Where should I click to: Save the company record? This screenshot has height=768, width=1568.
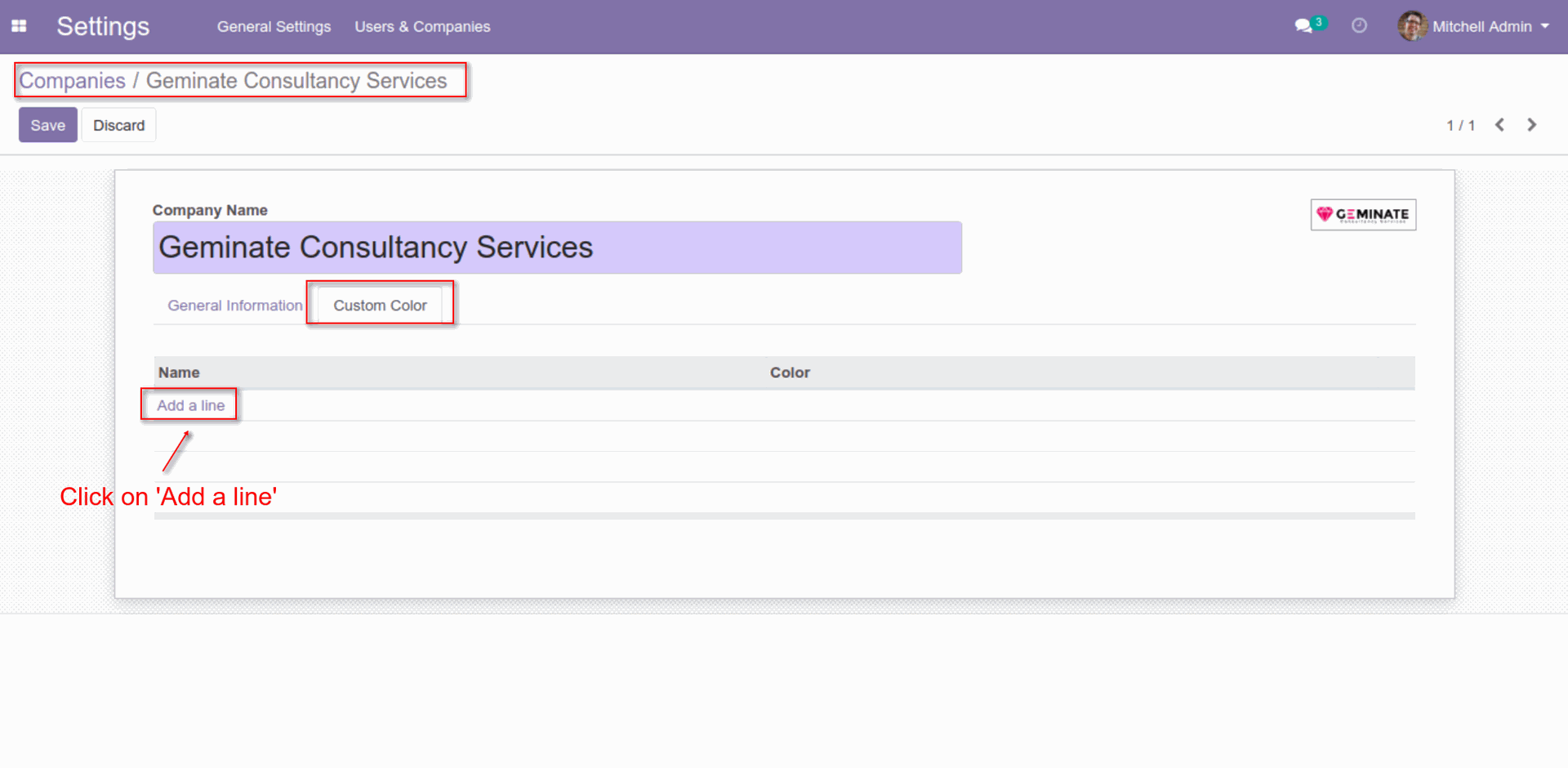pos(47,124)
